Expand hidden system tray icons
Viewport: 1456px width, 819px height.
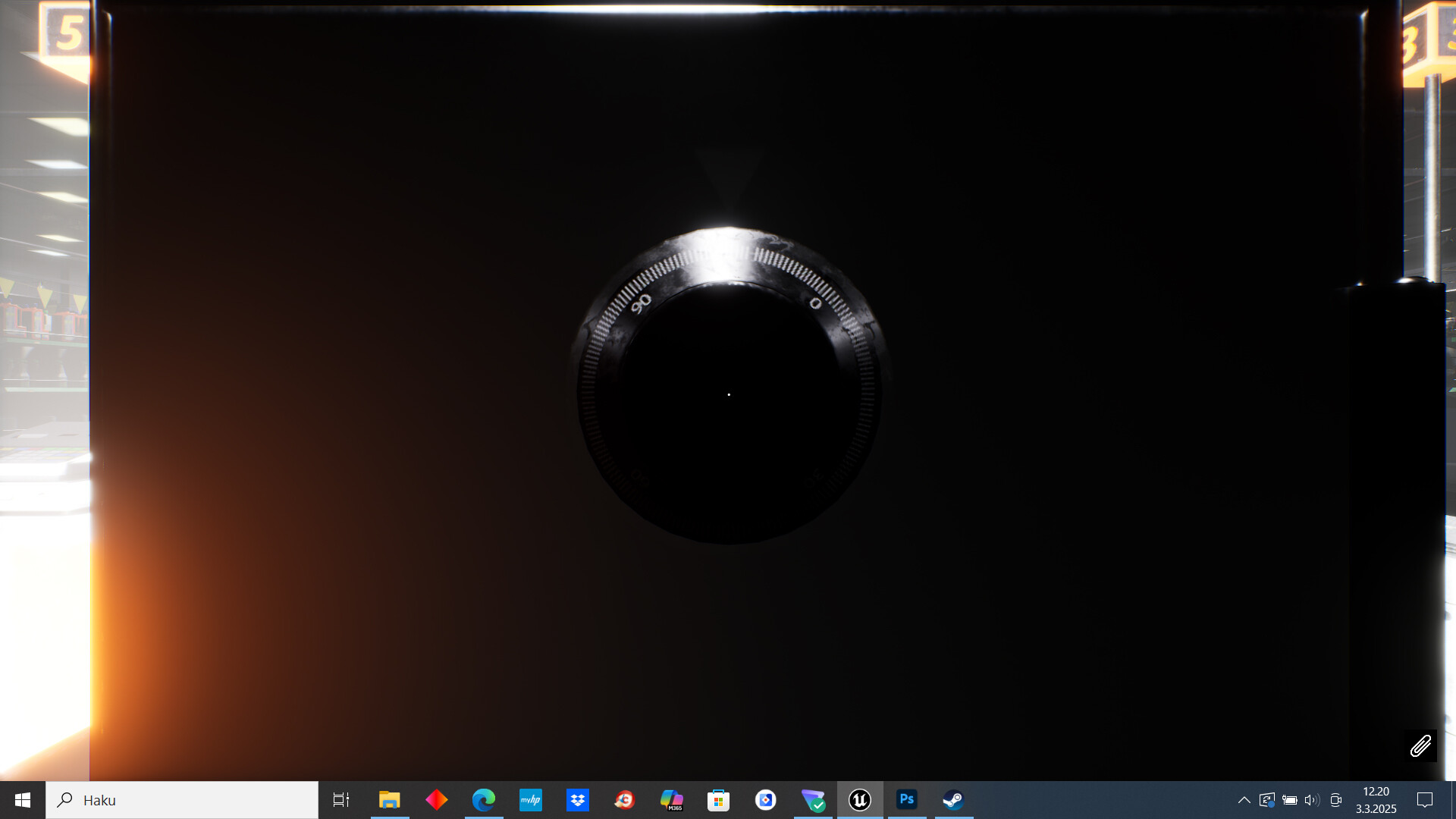click(x=1244, y=799)
